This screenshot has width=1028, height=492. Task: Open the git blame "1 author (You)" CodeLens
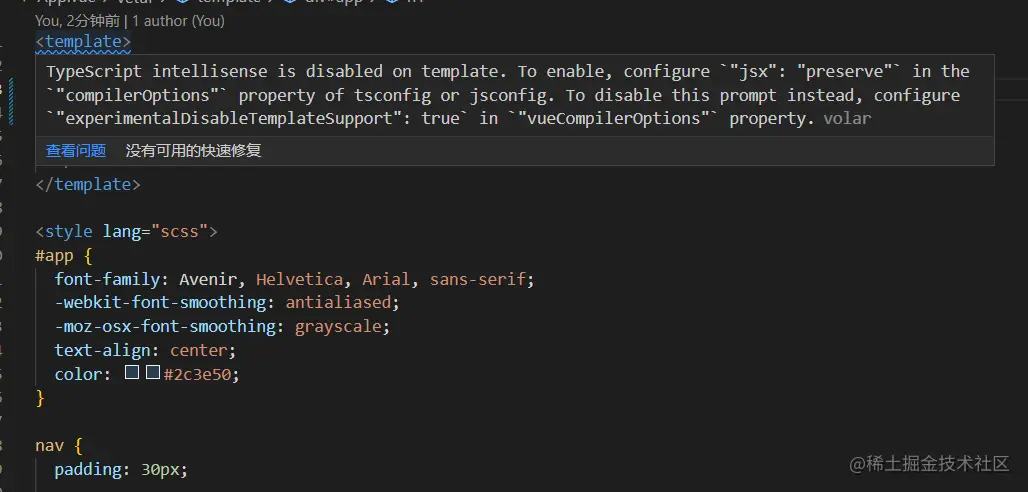178,20
